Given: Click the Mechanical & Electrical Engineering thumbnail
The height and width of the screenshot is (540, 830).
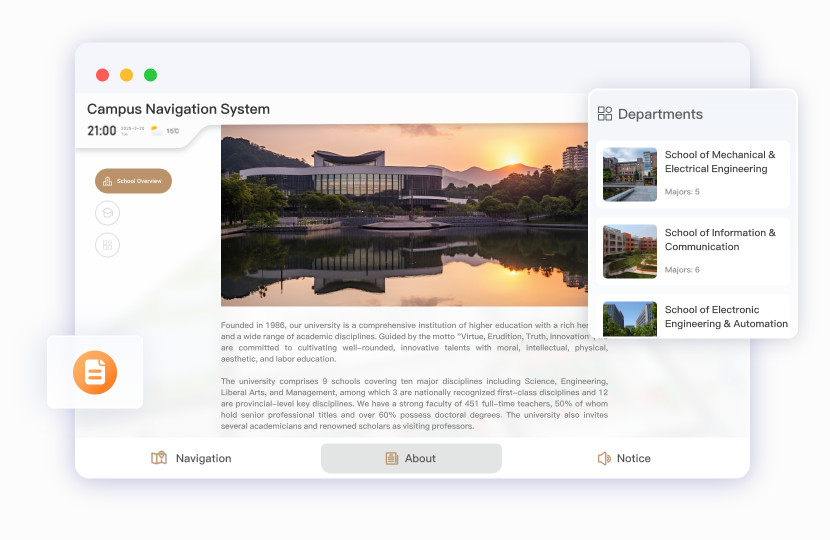Looking at the screenshot, I should coord(630,174).
